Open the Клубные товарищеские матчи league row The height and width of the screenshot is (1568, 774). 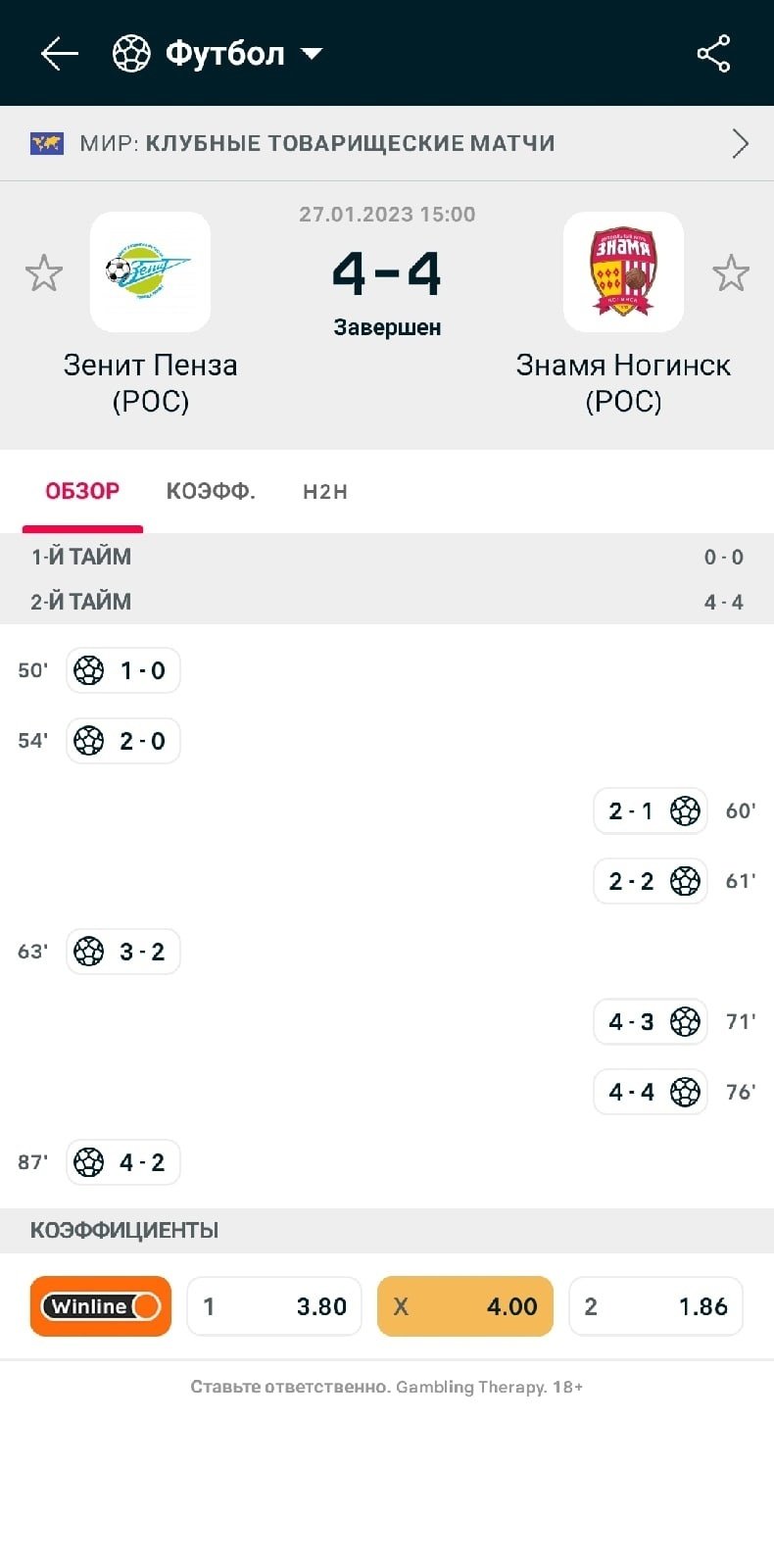[350, 143]
